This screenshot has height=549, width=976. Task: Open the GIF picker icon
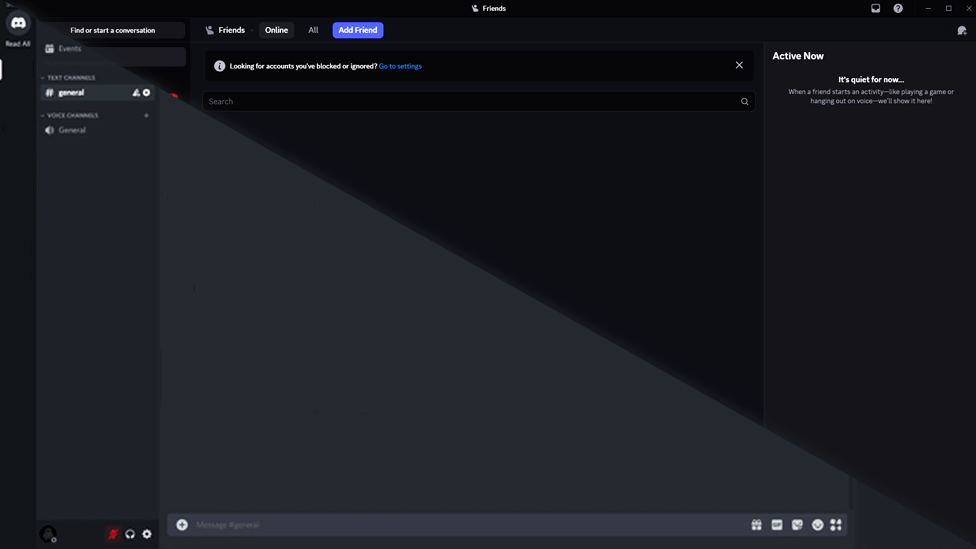pyautogui.click(x=777, y=525)
